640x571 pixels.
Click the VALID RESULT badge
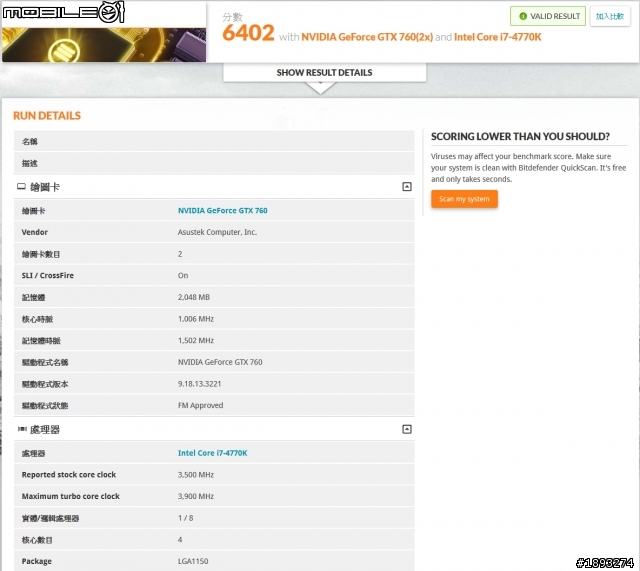pyautogui.click(x=548, y=16)
